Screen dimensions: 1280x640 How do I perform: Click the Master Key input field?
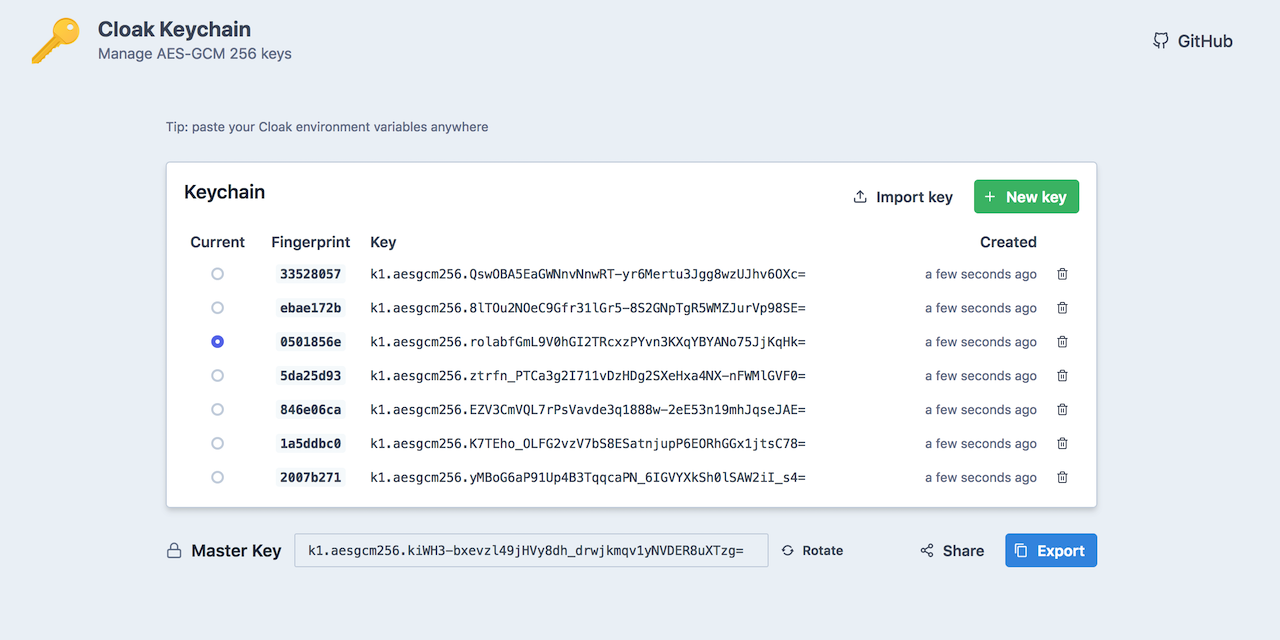click(x=531, y=551)
